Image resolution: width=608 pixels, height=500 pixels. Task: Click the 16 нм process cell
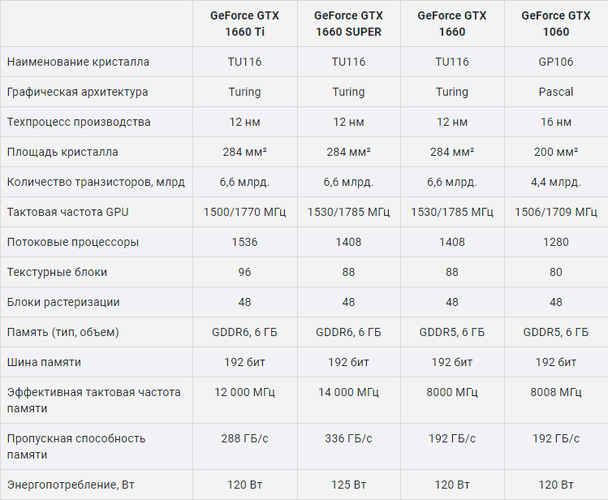pos(556,122)
